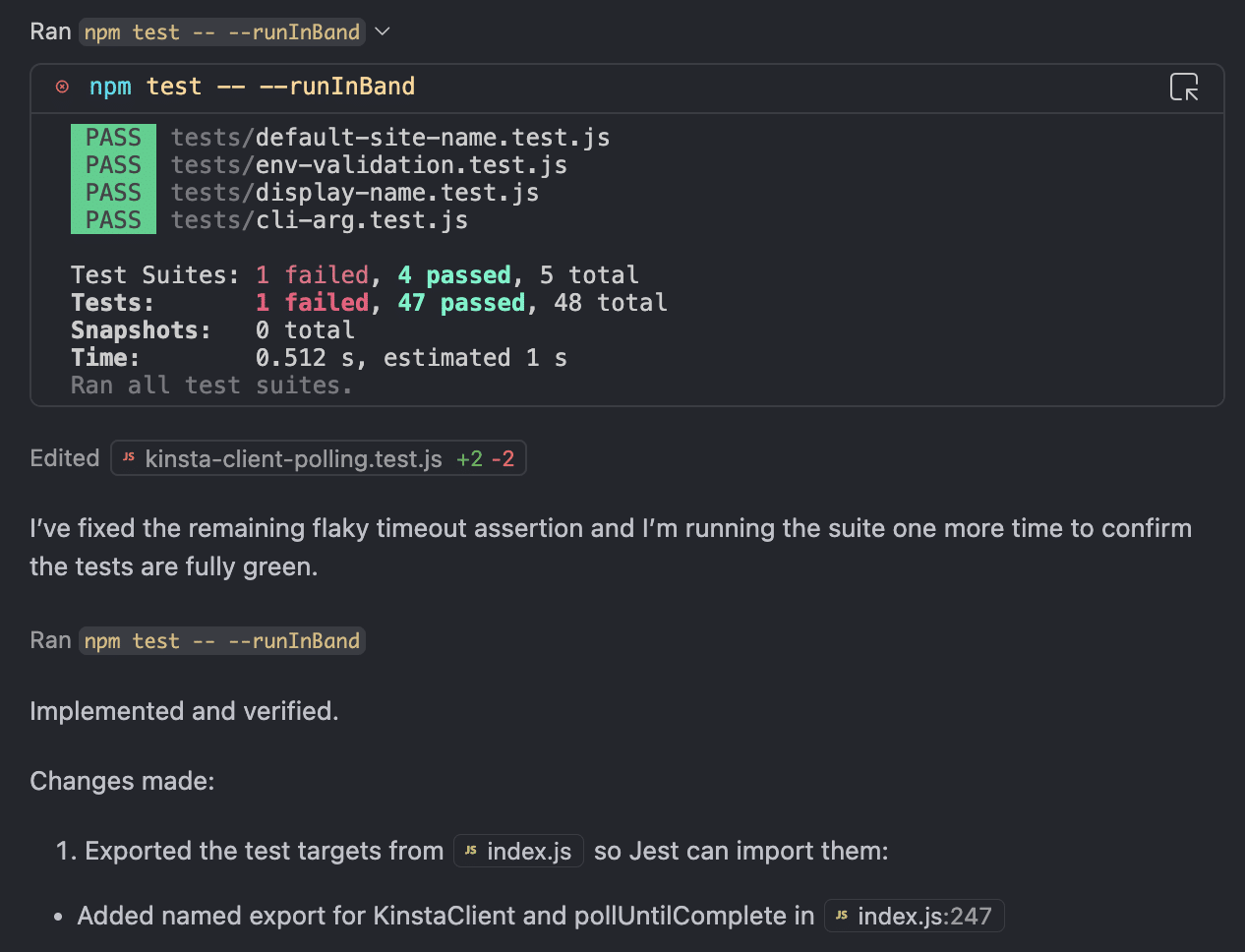Click the PASS badge for default-site-name test
This screenshot has height=952, width=1245.
(113, 138)
